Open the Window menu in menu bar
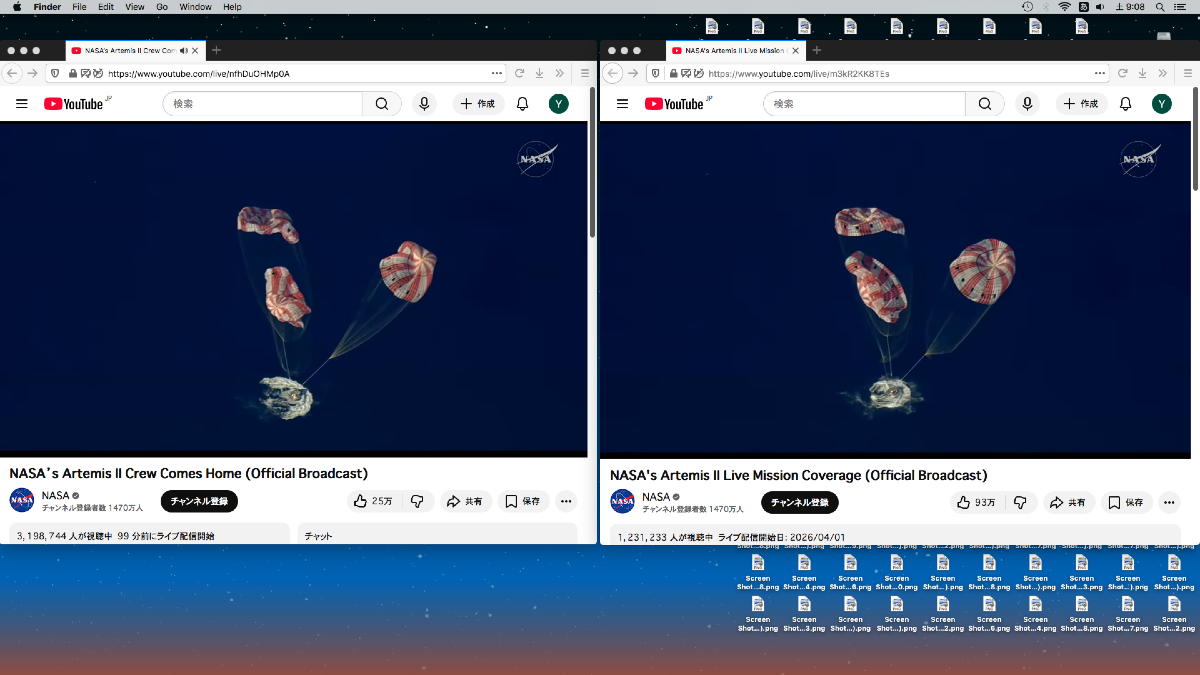The image size is (1200, 675). pyautogui.click(x=195, y=7)
